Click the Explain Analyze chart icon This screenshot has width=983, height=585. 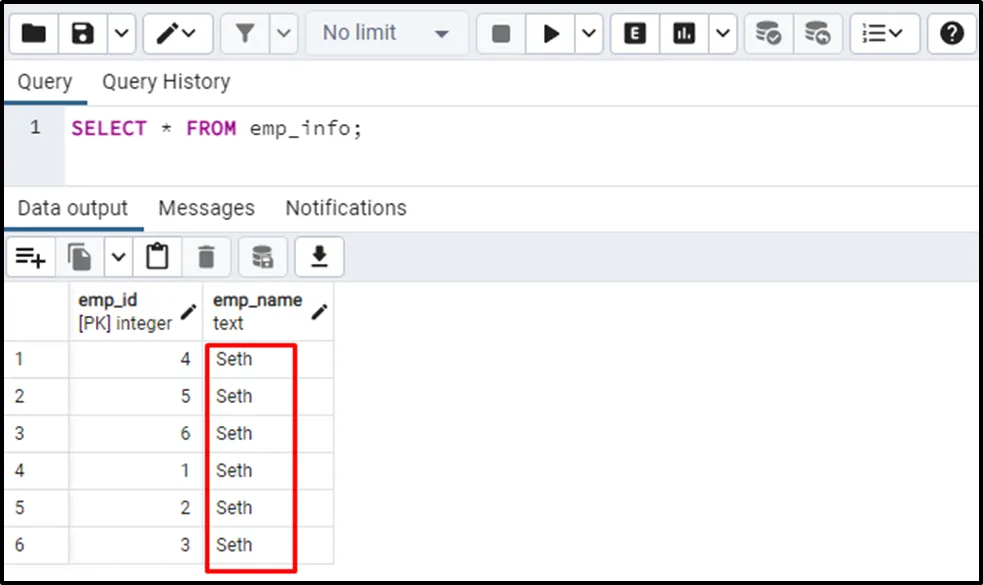684,34
